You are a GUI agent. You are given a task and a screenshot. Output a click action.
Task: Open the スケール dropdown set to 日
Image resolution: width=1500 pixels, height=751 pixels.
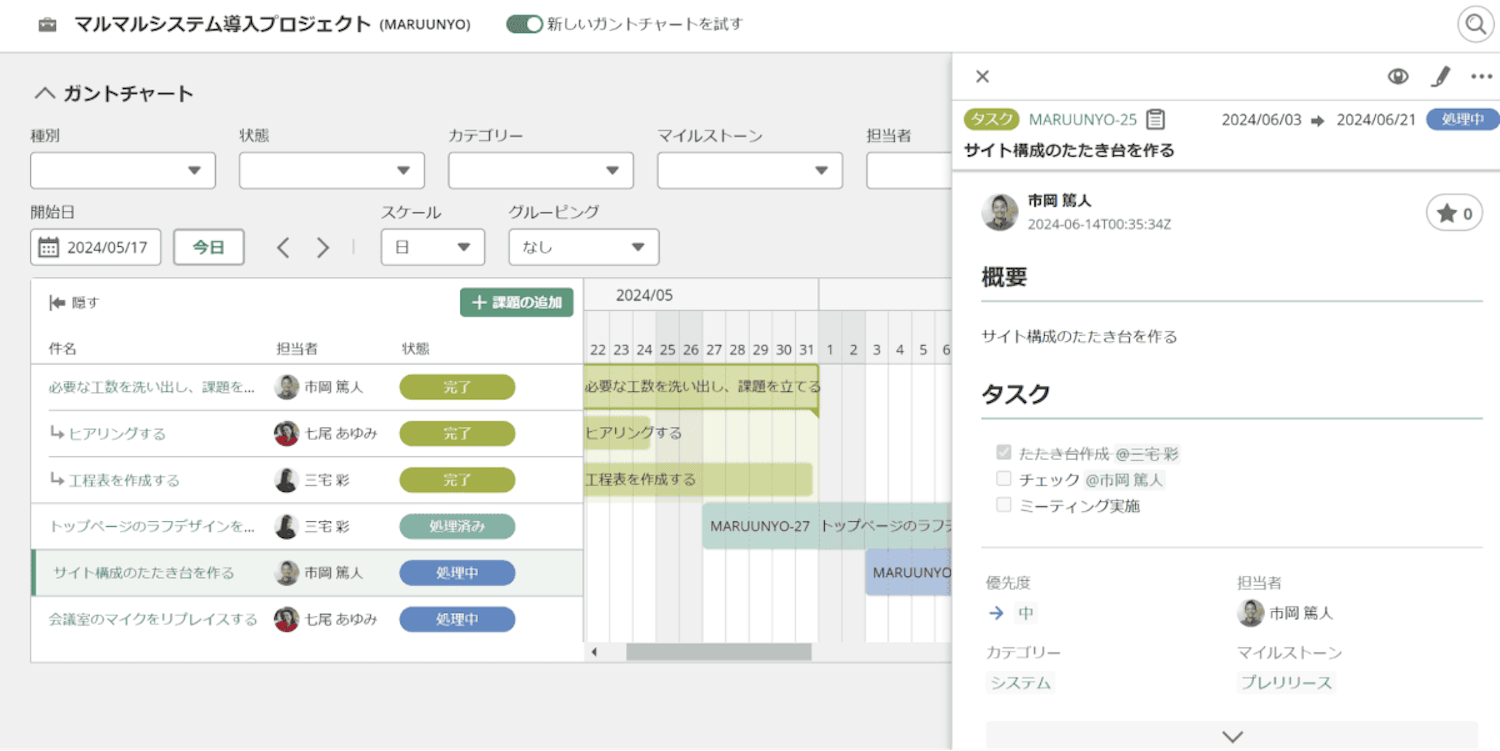[432, 248]
